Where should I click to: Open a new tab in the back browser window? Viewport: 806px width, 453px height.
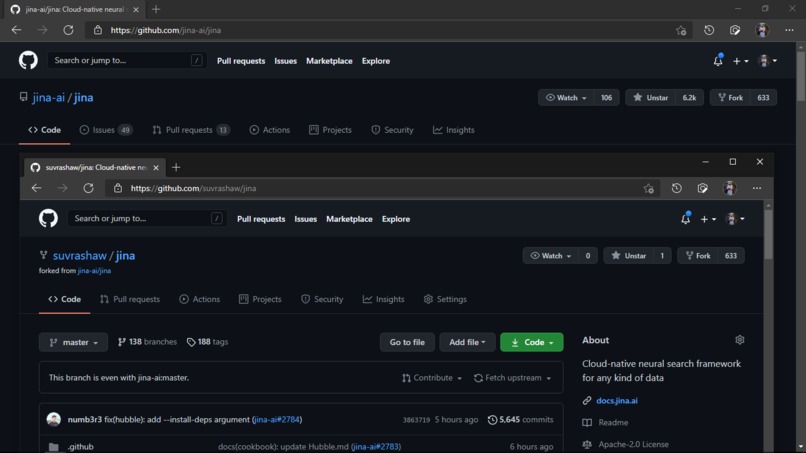click(156, 9)
